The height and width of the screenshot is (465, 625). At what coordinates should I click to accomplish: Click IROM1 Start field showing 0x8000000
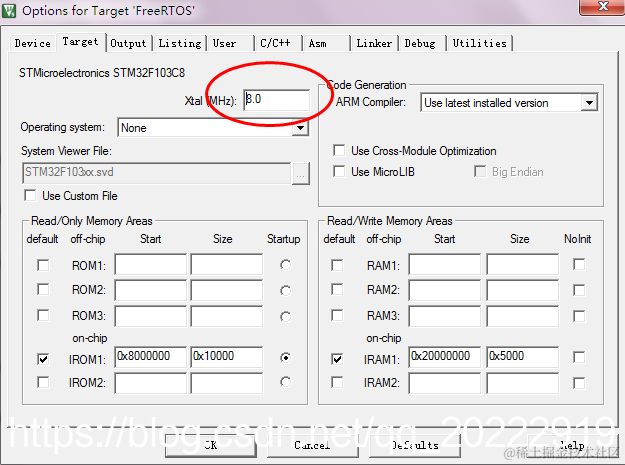150,357
